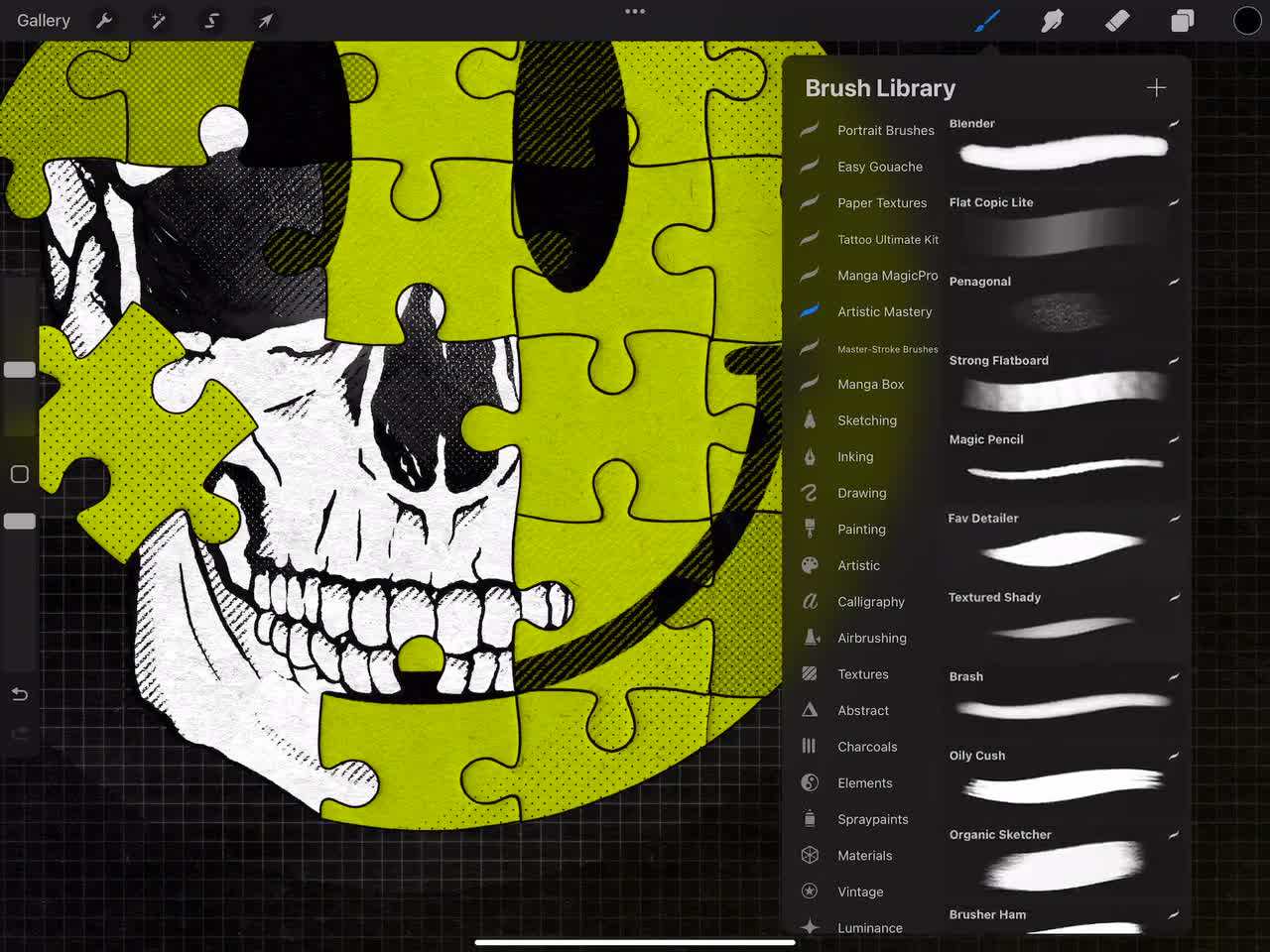Viewport: 1270px width, 952px height.
Task: Open Easy Gouache brush set
Action: (x=868, y=167)
